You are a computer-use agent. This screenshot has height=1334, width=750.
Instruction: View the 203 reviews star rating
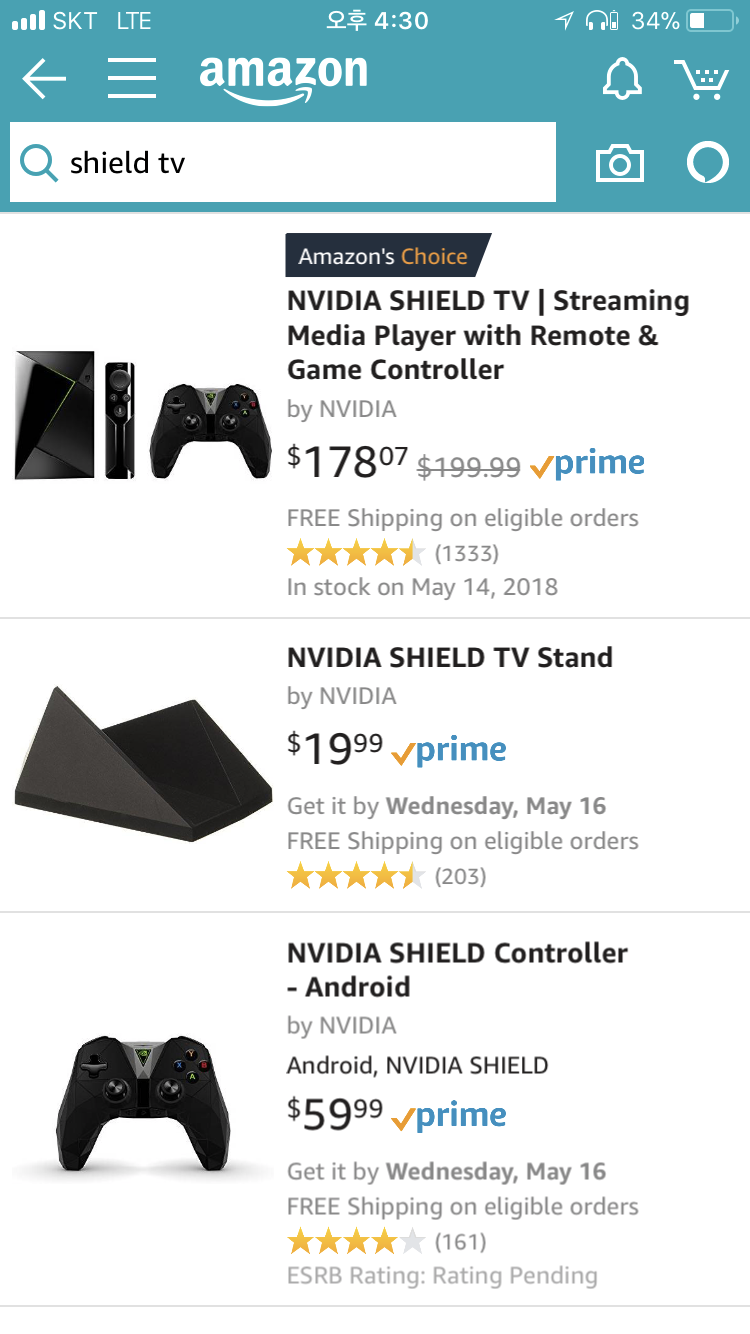[355, 876]
